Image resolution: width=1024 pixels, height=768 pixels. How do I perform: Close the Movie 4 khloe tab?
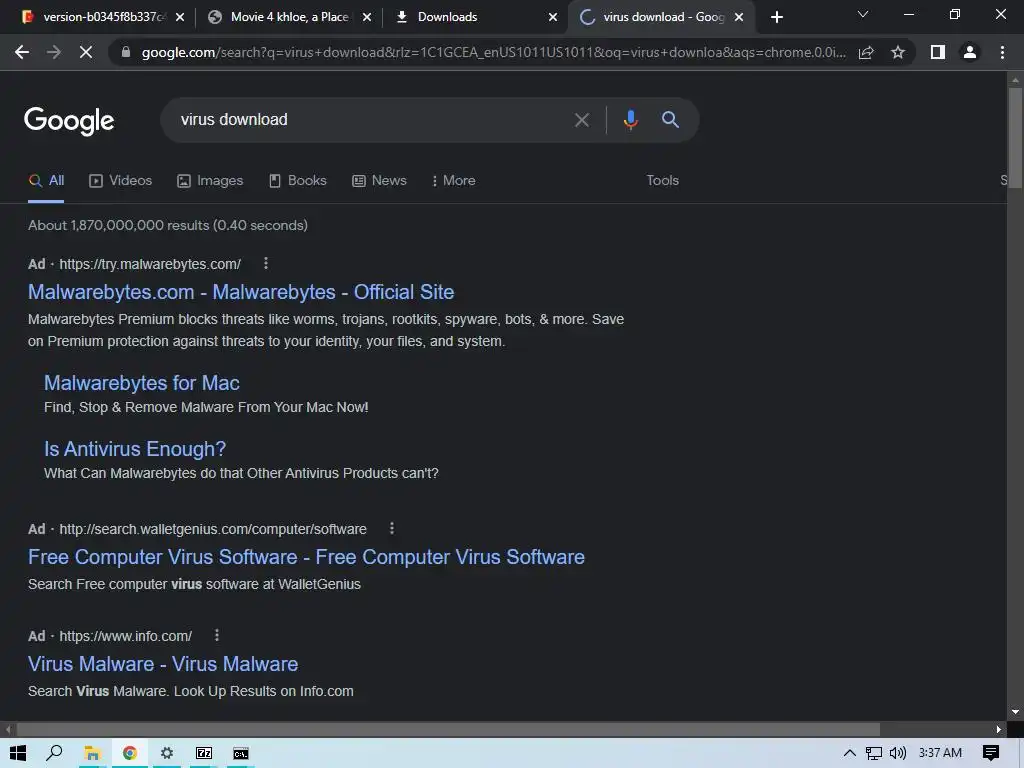(367, 18)
